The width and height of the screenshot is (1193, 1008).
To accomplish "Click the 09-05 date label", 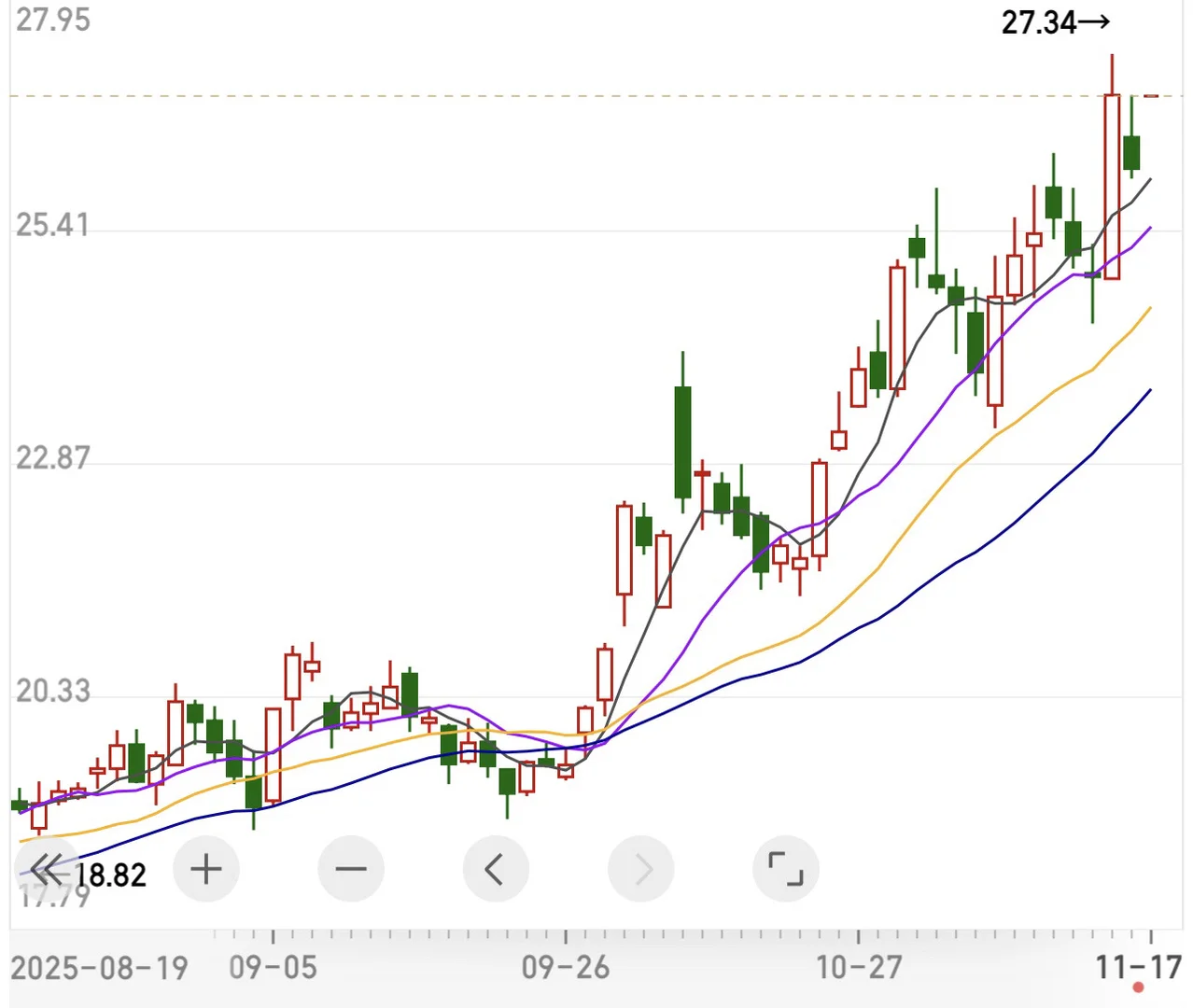I will pos(274,968).
